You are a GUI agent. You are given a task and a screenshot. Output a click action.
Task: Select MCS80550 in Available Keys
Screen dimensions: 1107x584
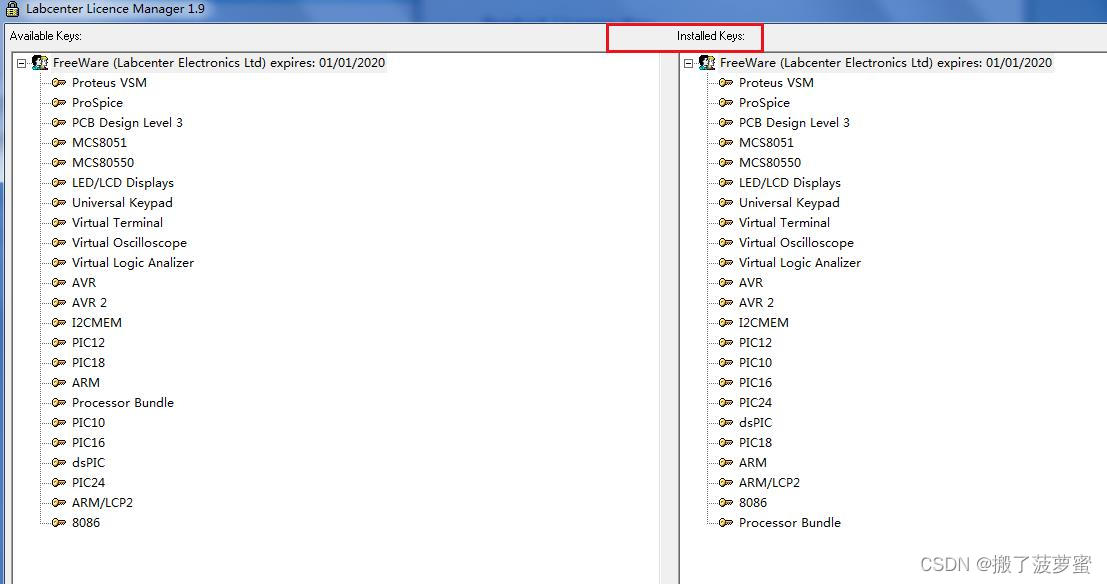click(x=103, y=162)
